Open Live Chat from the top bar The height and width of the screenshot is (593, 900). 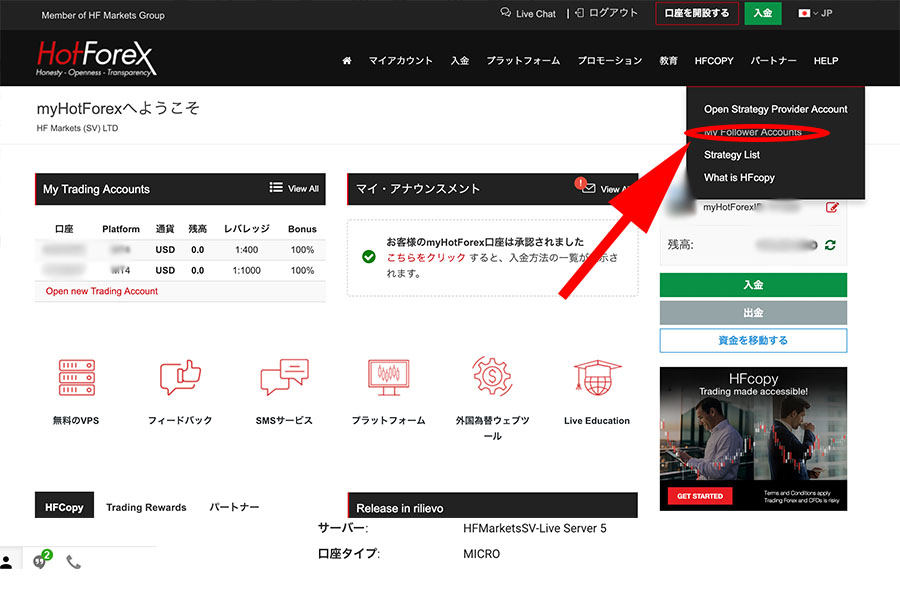click(x=528, y=13)
